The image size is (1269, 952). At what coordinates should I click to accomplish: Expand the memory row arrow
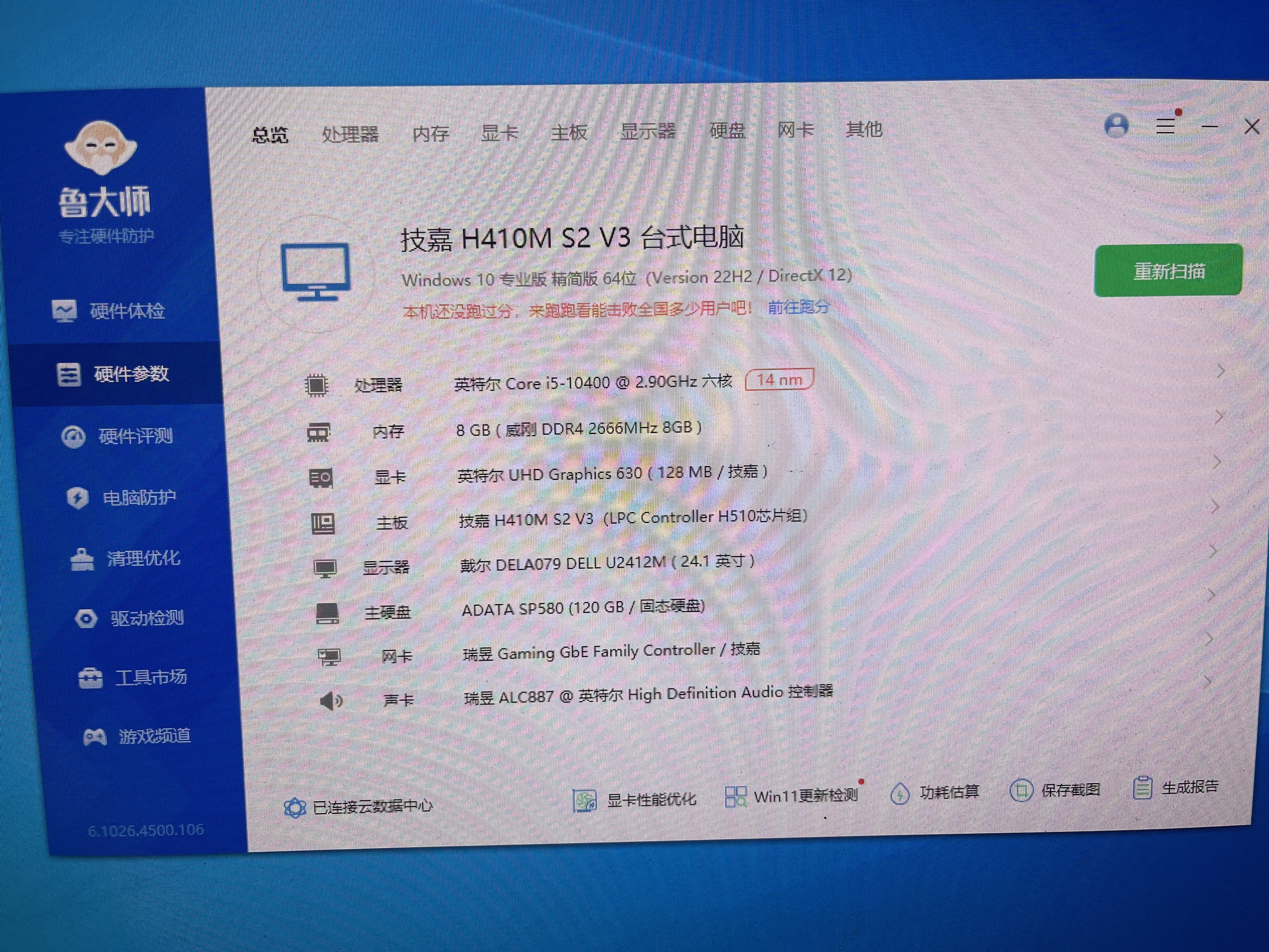1219,417
